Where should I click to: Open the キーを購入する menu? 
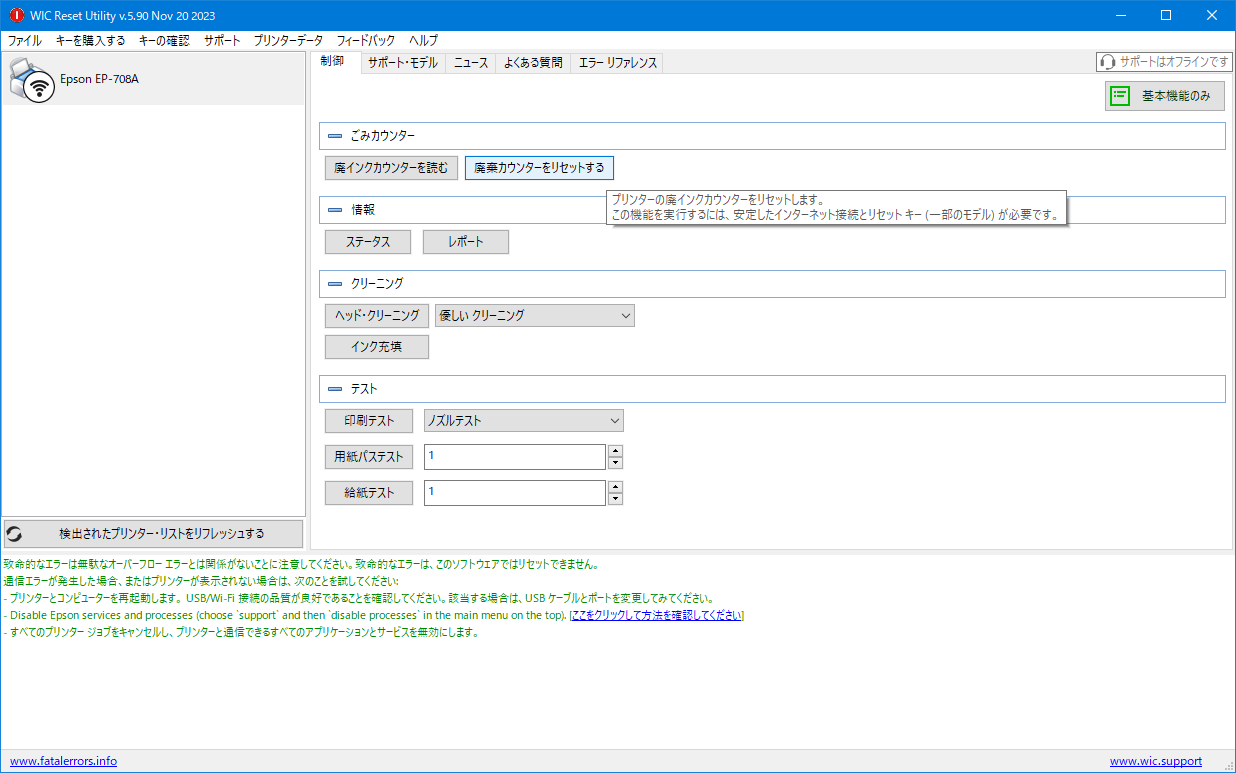point(90,41)
